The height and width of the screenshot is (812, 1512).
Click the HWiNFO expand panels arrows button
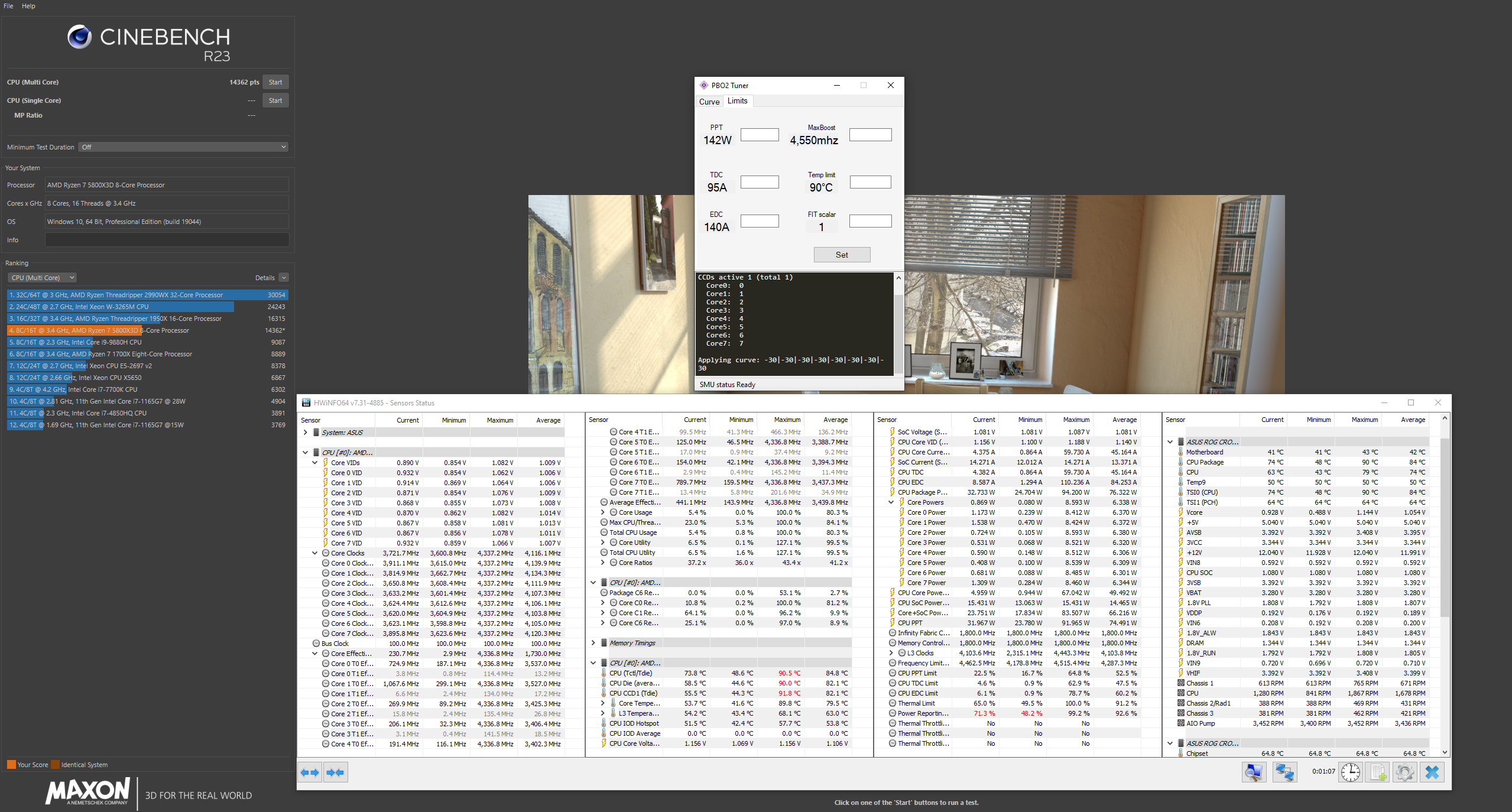310,772
